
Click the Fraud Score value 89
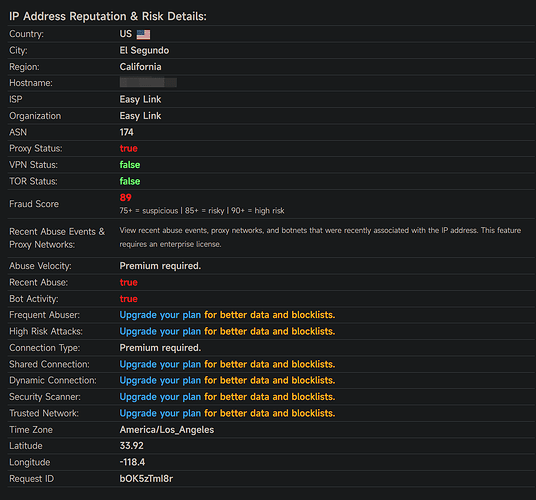click(x=125, y=198)
